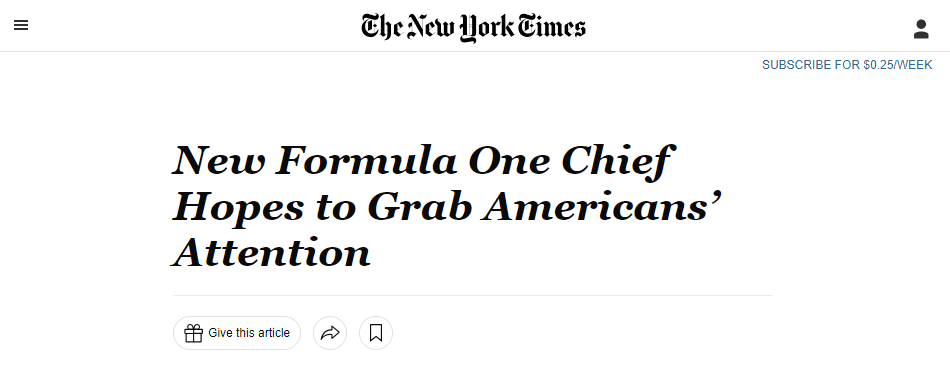Follow the Subscribe for $0.25/week link
Viewport: 950px width, 372px height.
tap(847, 65)
